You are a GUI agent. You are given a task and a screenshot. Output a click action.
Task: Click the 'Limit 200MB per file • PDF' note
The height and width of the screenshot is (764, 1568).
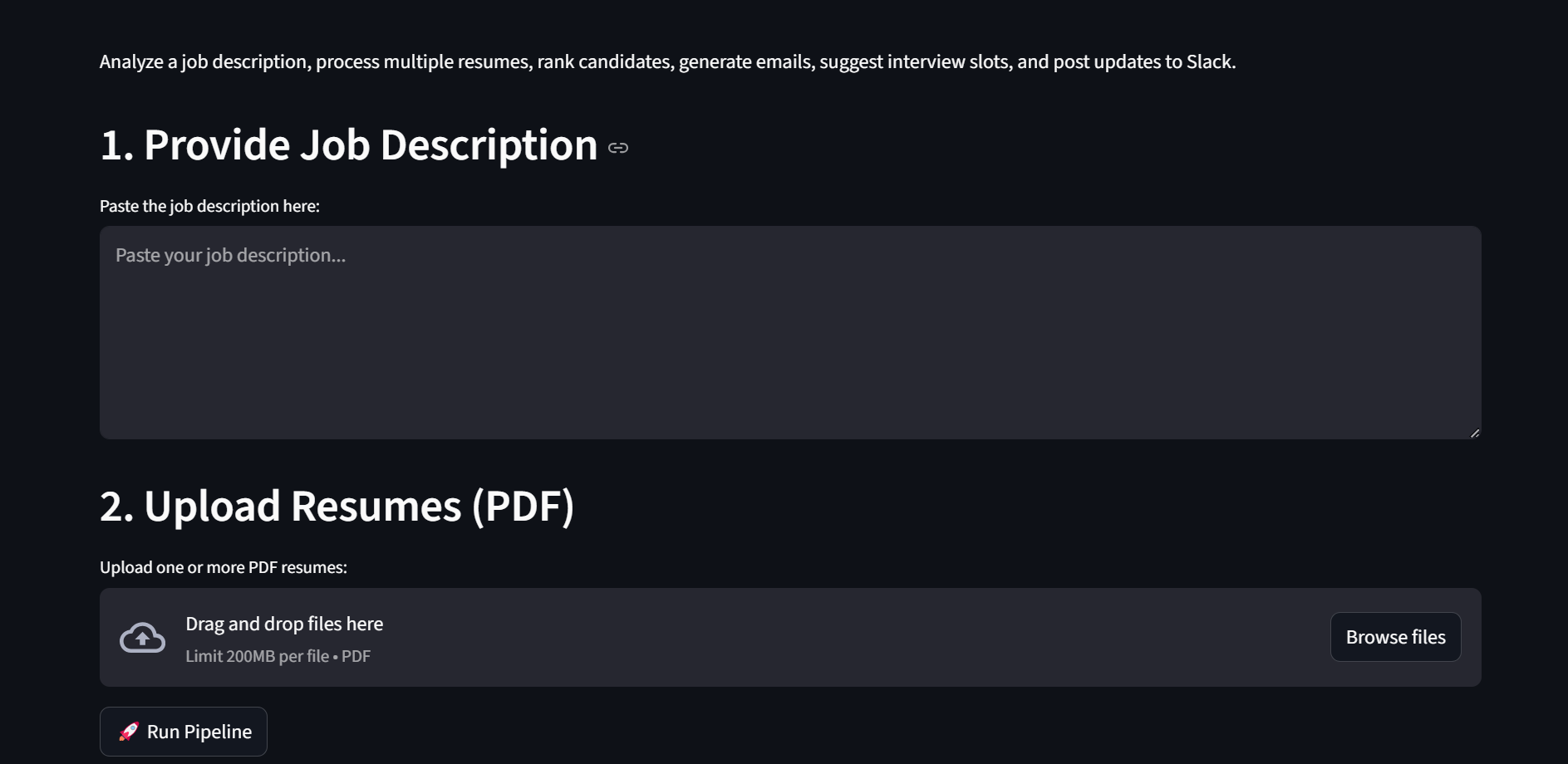click(278, 656)
